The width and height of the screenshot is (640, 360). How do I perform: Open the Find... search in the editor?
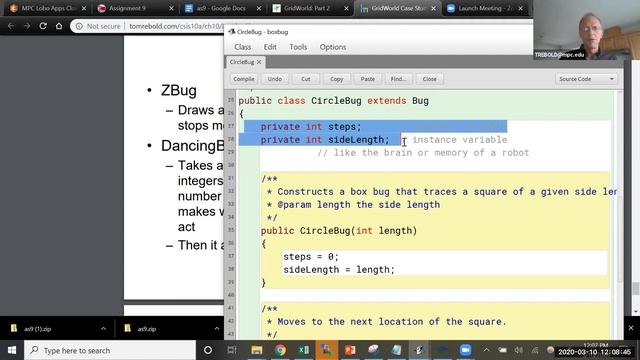coord(398,79)
